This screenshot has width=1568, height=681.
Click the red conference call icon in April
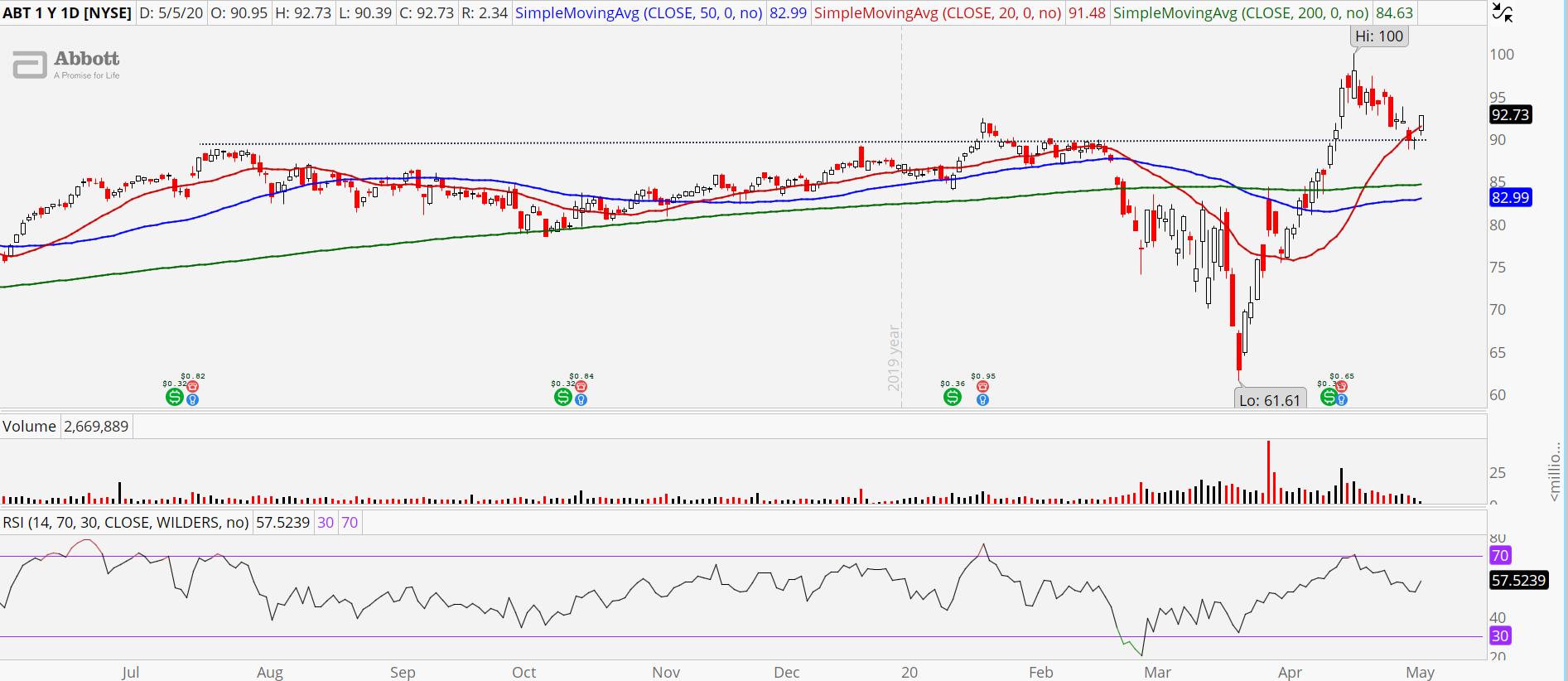pos(1342,387)
